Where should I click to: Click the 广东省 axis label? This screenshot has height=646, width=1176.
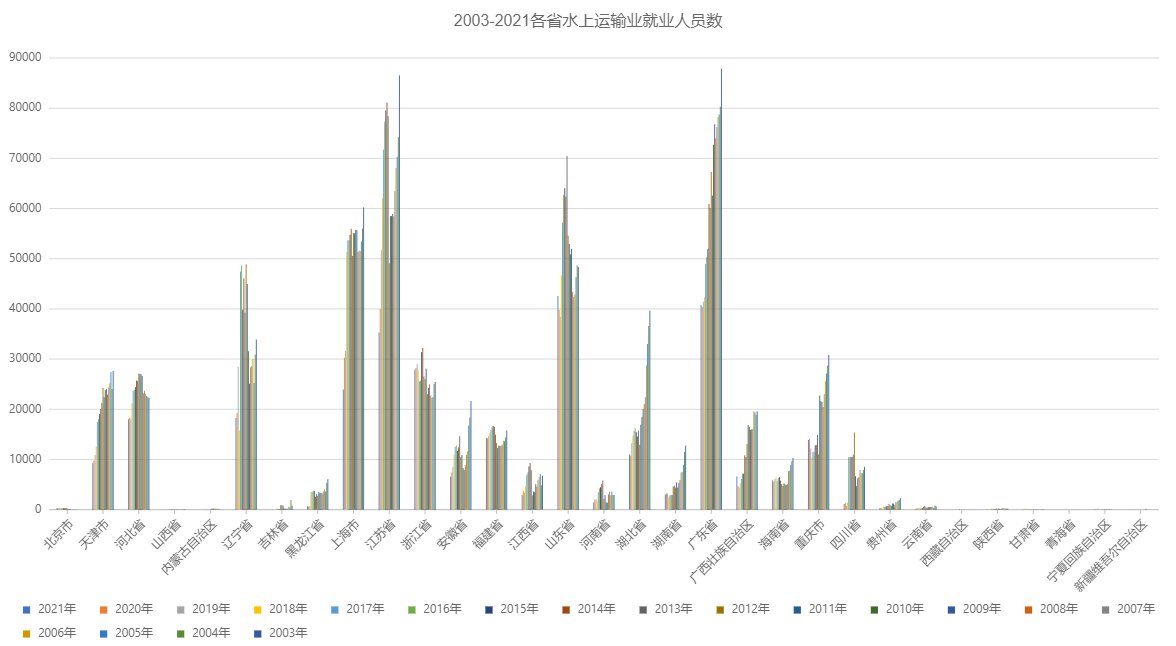pyautogui.click(x=704, y=533)
